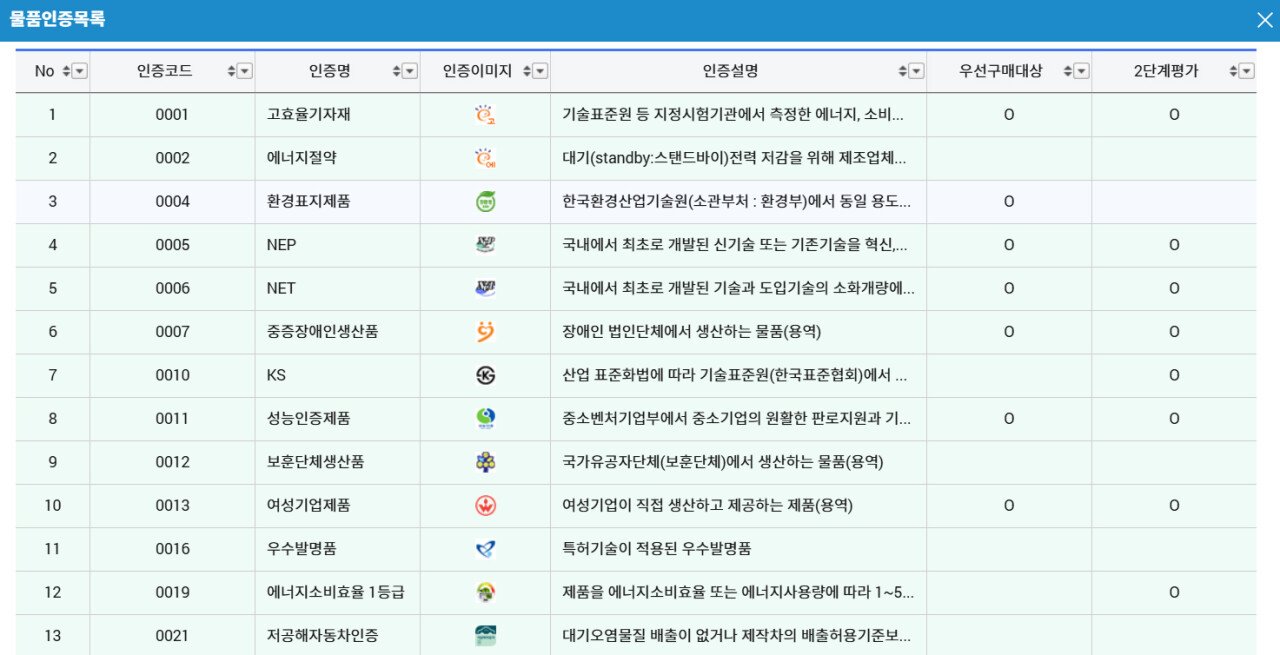Select the 성능인증제품 certification badge

[x=484, y=419]
